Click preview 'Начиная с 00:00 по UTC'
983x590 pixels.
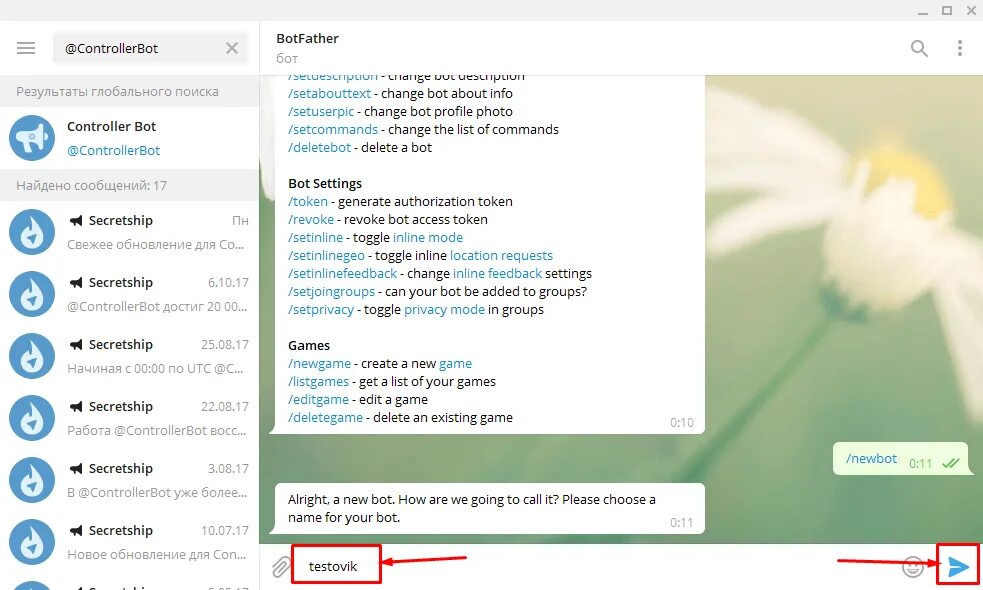tap(155, 369)
